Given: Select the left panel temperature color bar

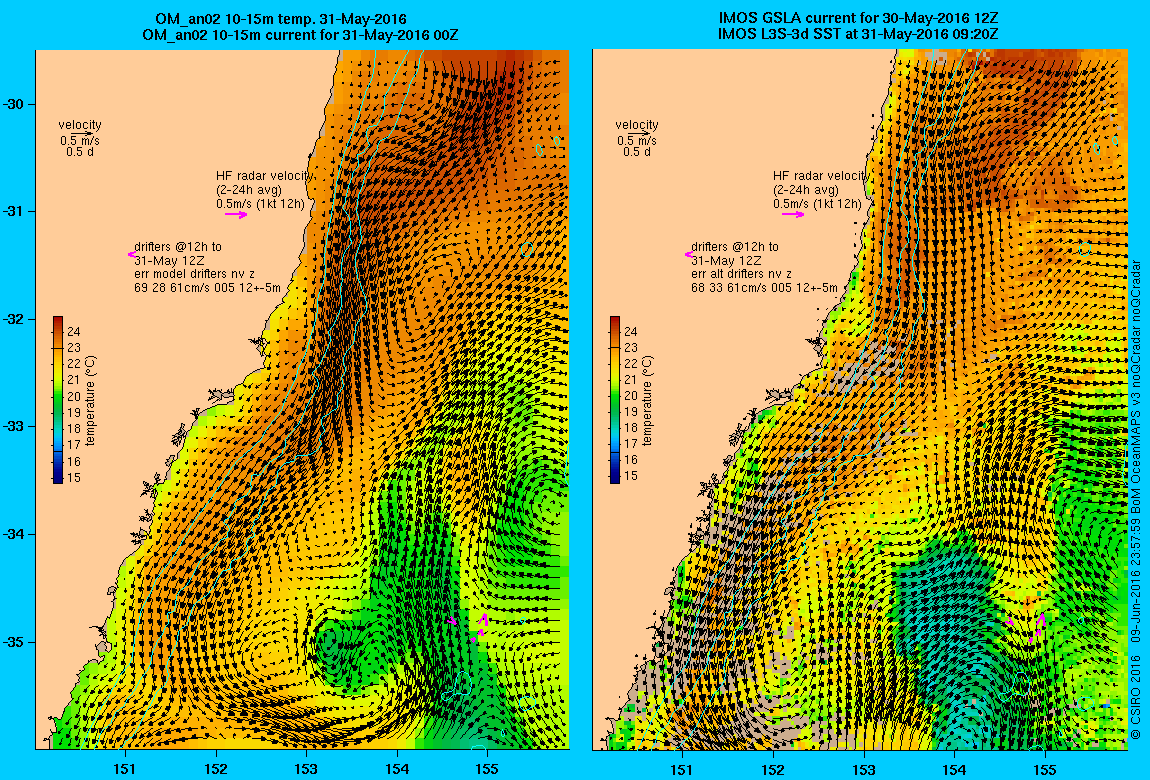Looking at the screenshot, I should 58,400.
